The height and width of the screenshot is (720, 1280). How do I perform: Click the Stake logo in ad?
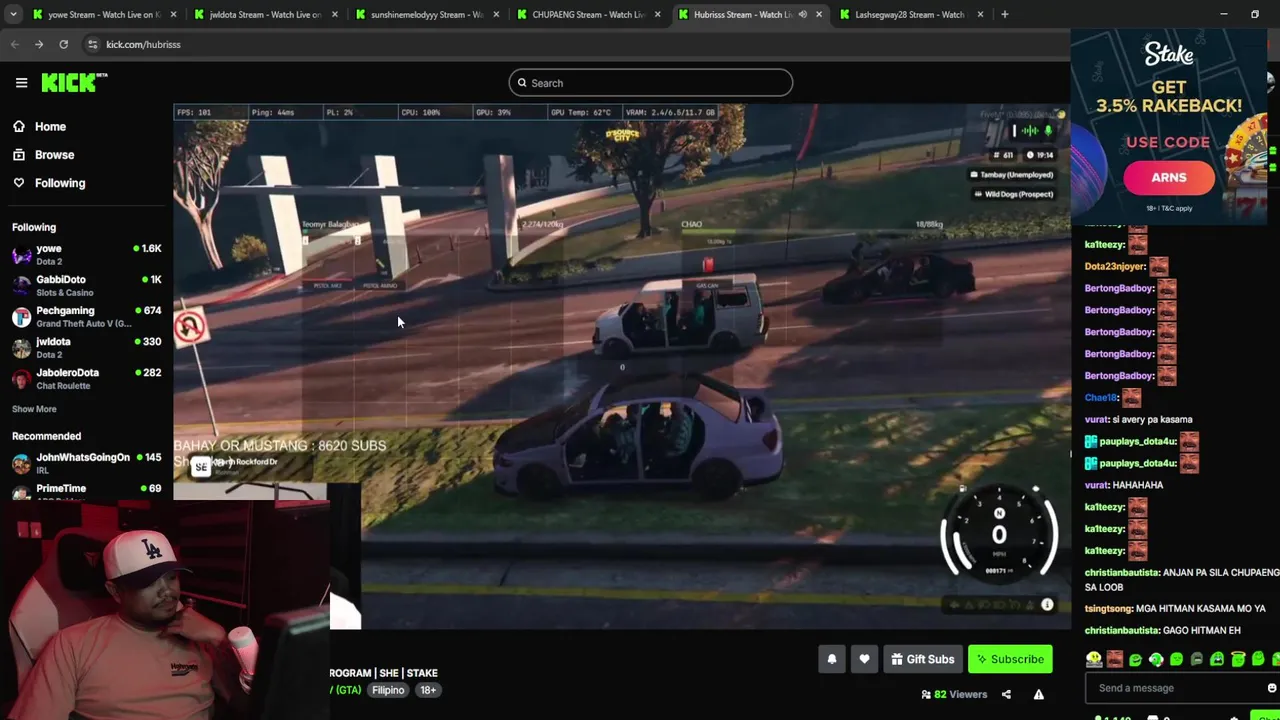tap(1168, 54)
